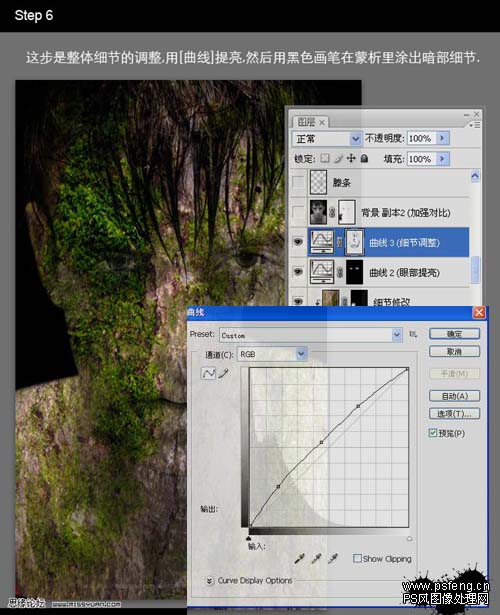
Task: Open the Preset options icon beside Custom
Action: coord(413,334)
